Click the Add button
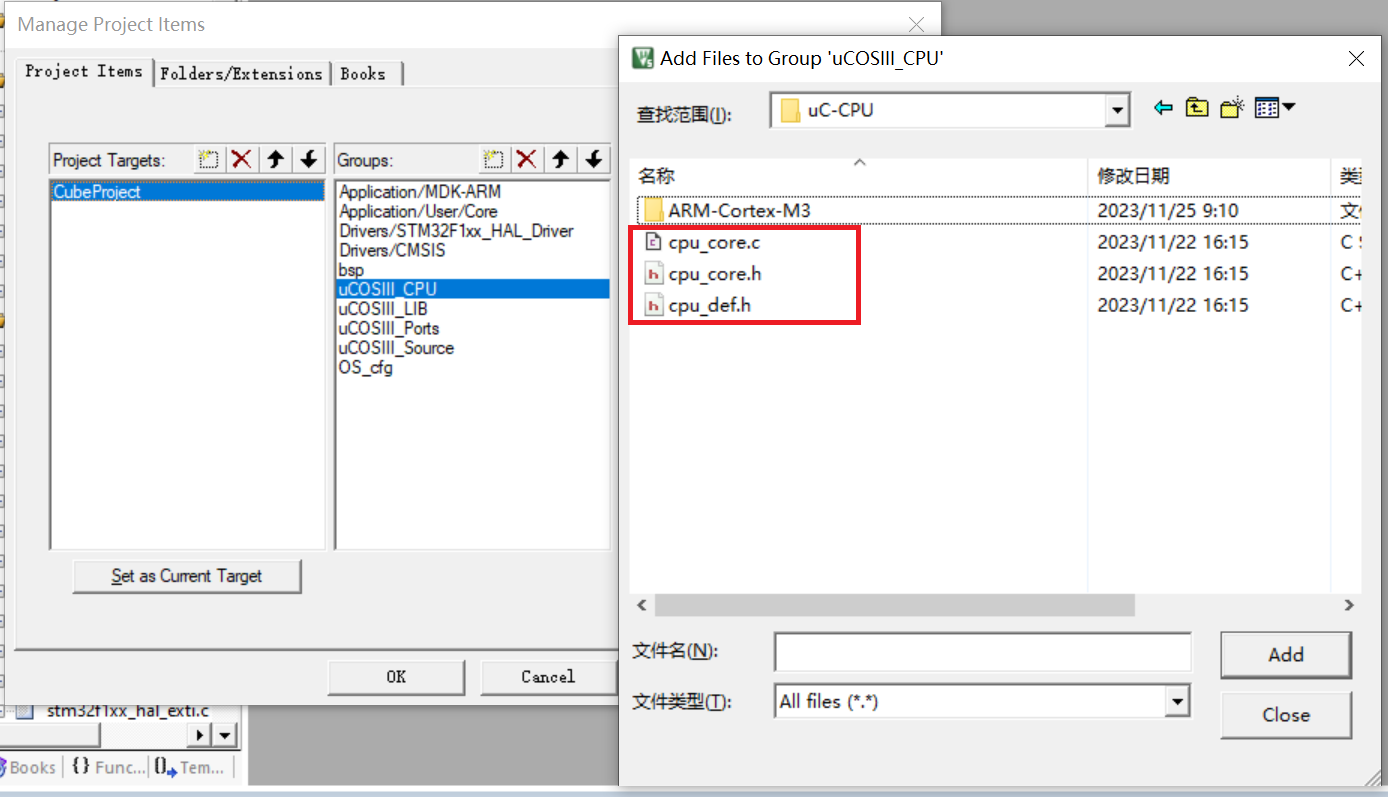This screenshot has width=1388, height=797. click(x=1286, y=655)
